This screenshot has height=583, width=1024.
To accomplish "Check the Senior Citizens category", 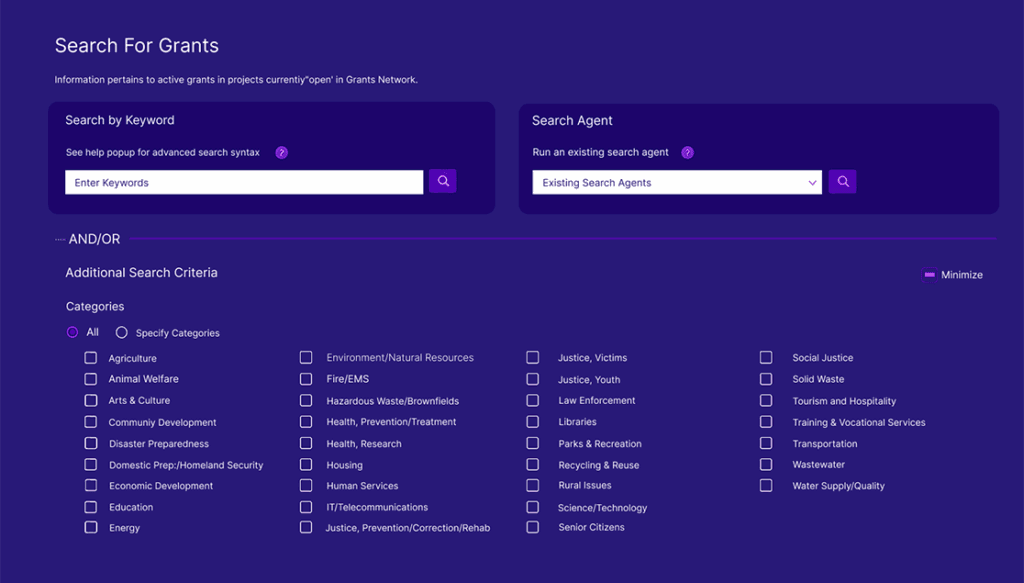I will click(x=533, y=527).
